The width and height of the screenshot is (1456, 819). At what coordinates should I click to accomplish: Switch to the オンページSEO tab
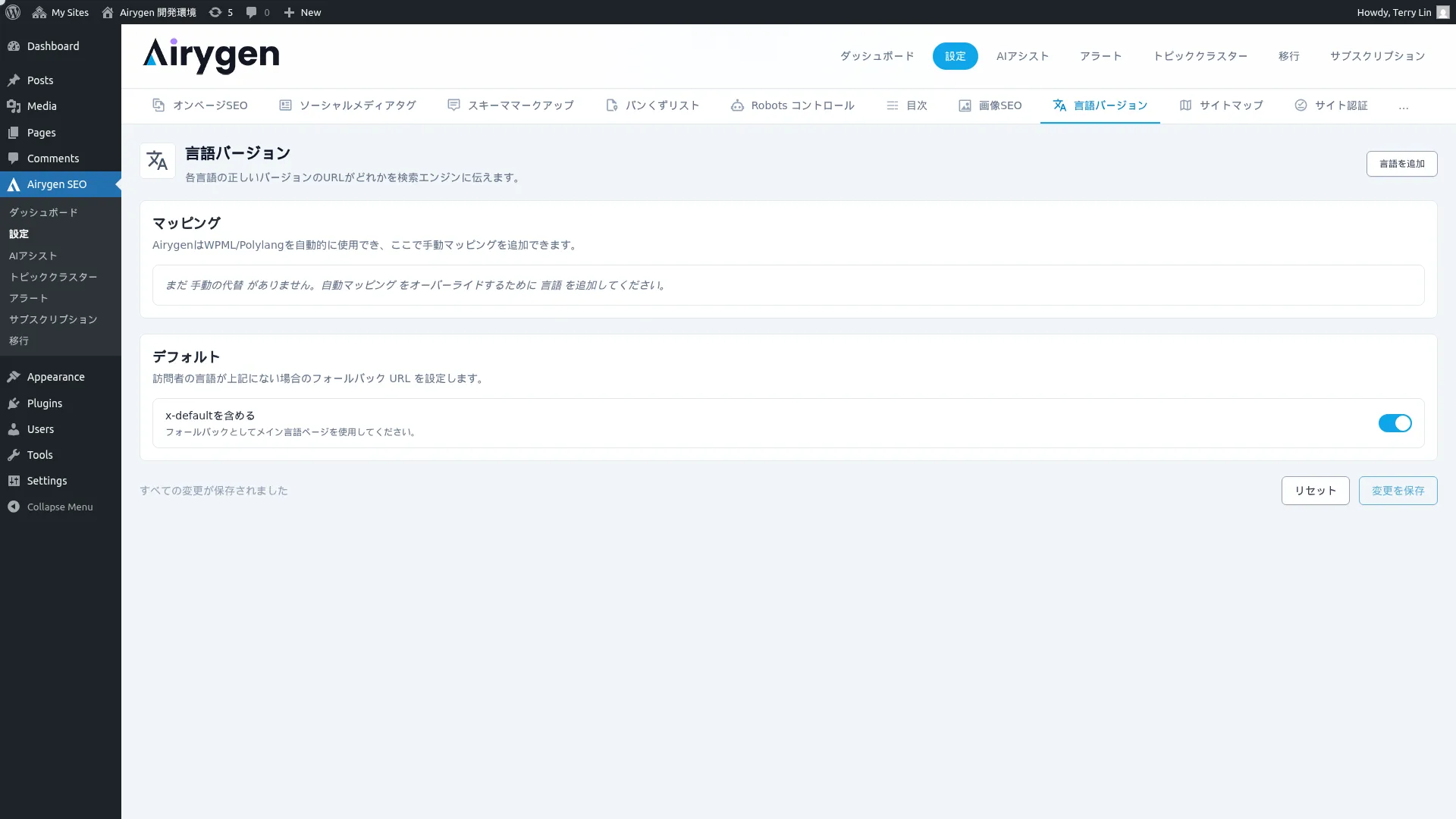[x=200, y=105]
